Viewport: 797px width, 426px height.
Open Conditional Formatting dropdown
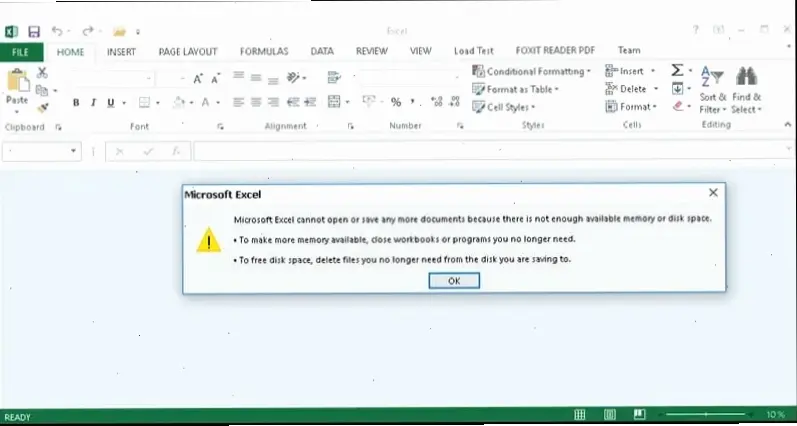coord(532,71)
